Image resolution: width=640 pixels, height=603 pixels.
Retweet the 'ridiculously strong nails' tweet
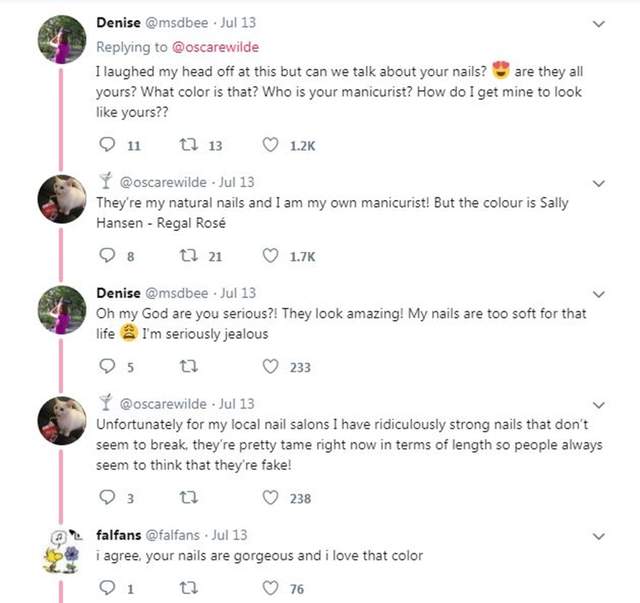[x=188, y=498]
